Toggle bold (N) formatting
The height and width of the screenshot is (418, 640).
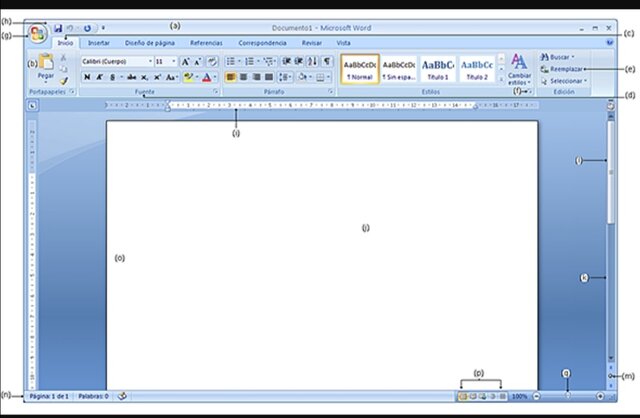point(87,77)
